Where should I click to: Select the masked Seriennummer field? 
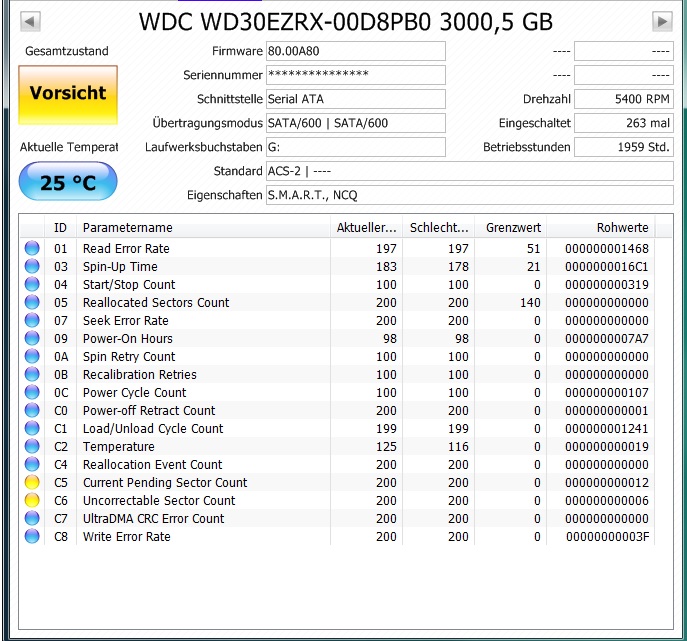point(356,75)
